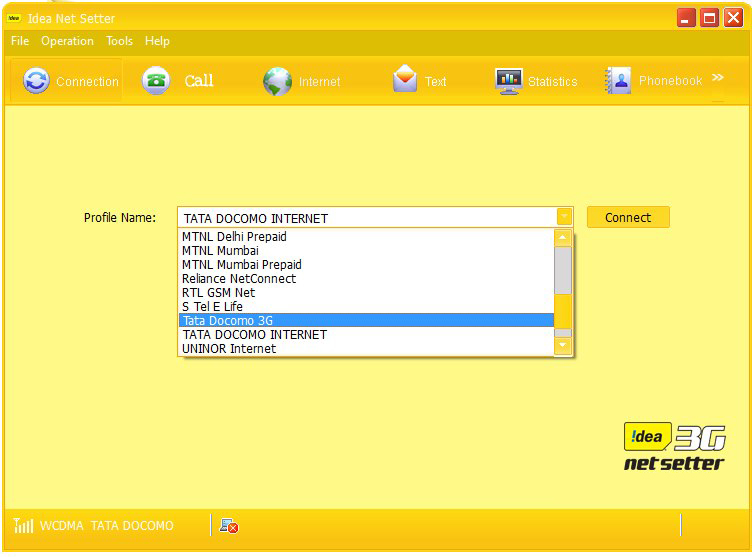Minimize the Idea Net Setter window

tap(686, 18)
